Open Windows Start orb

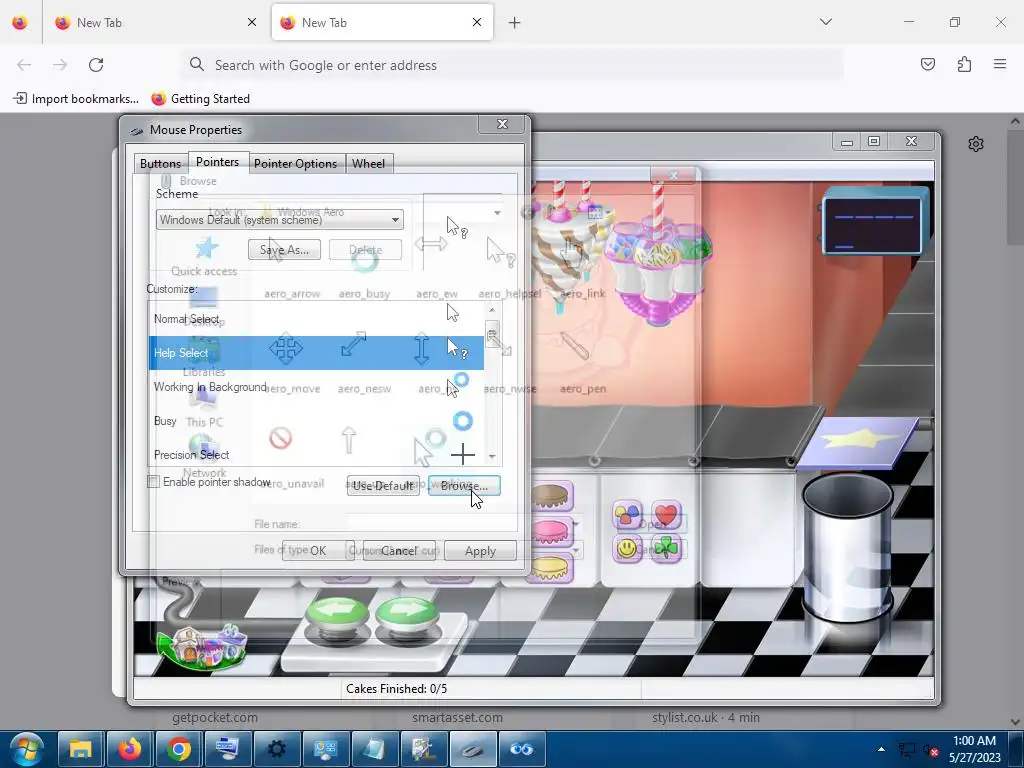27,748
